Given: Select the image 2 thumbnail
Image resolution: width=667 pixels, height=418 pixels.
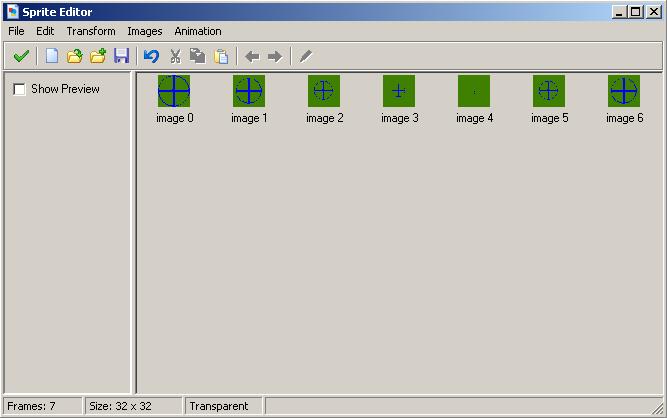Looking at the screenshot, I should click(x=324, y=91).
